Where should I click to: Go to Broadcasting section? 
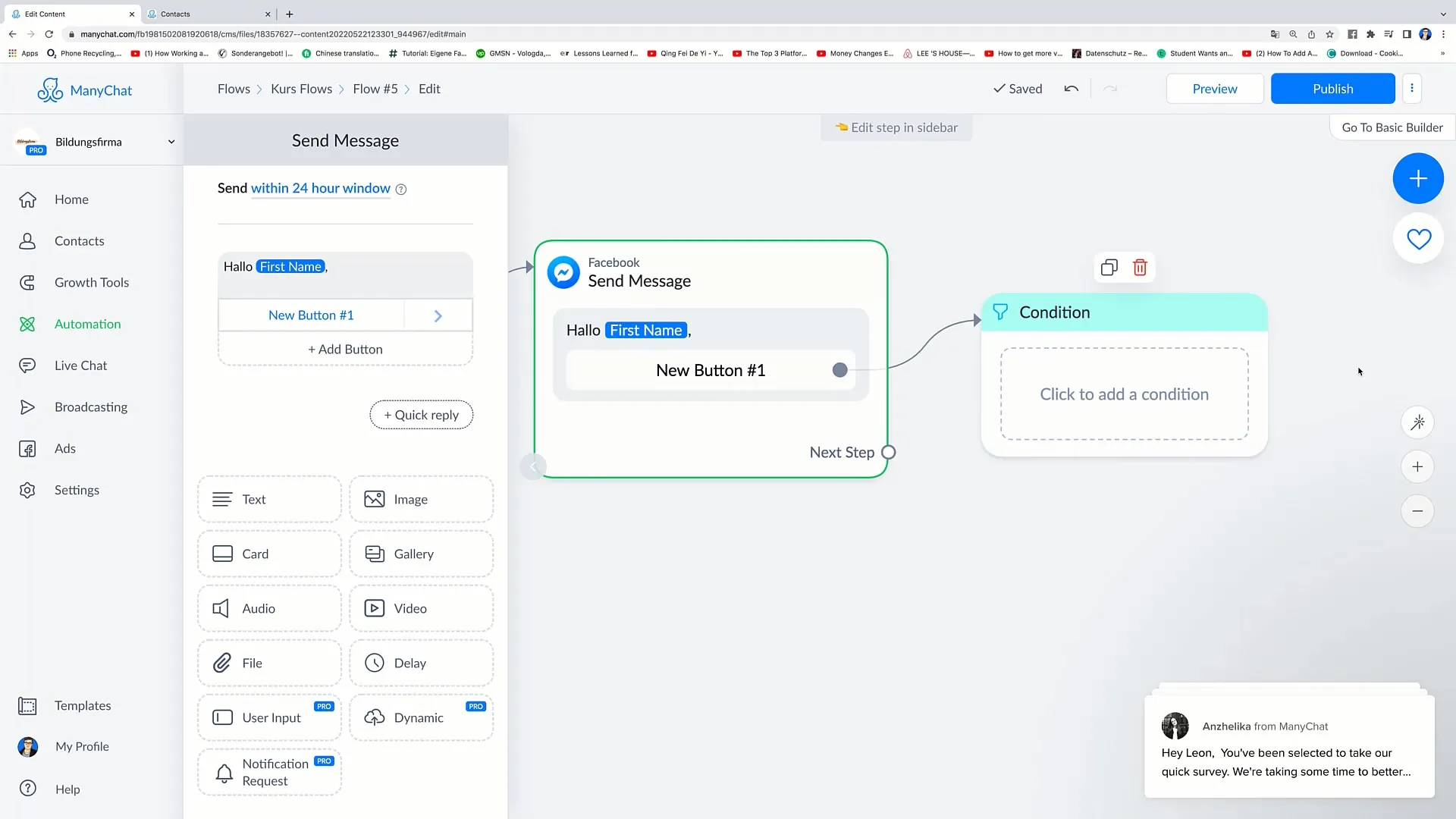(91, 407)
